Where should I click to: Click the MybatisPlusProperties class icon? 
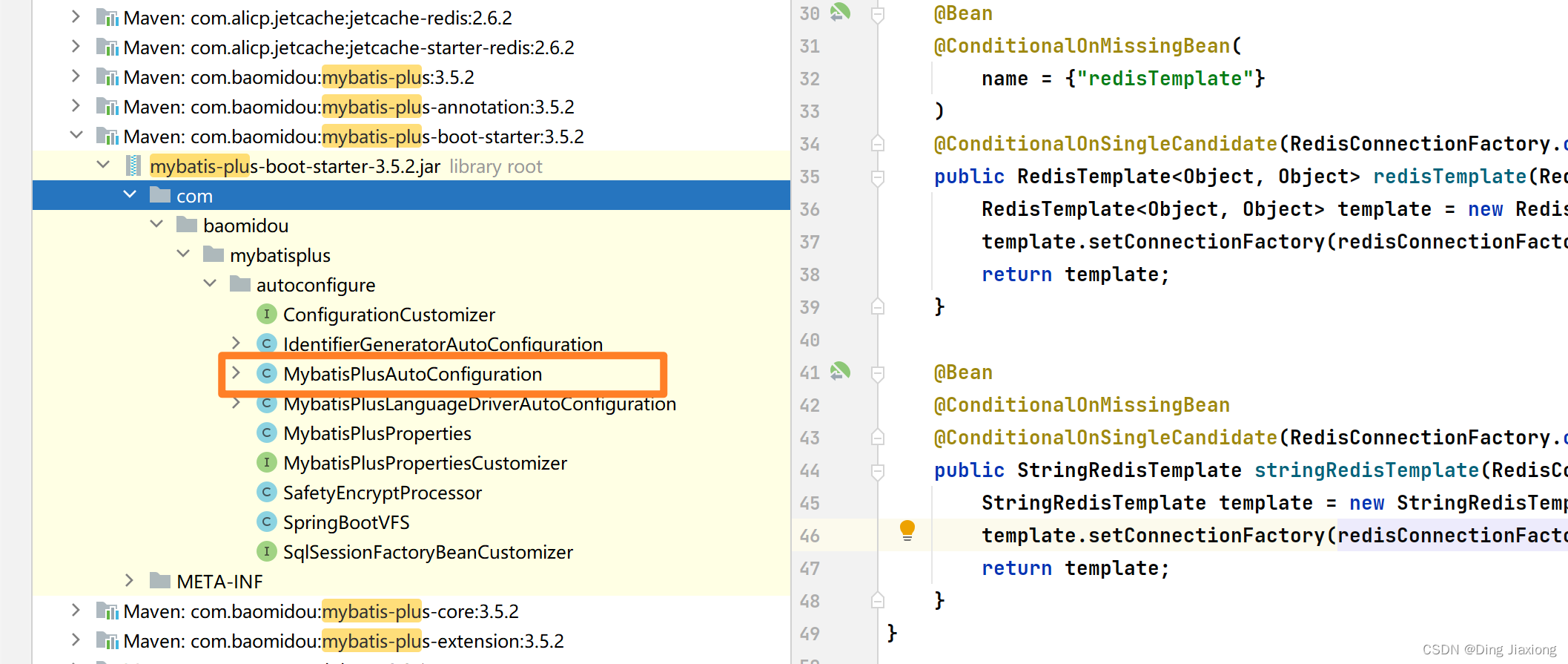(267, 433)
